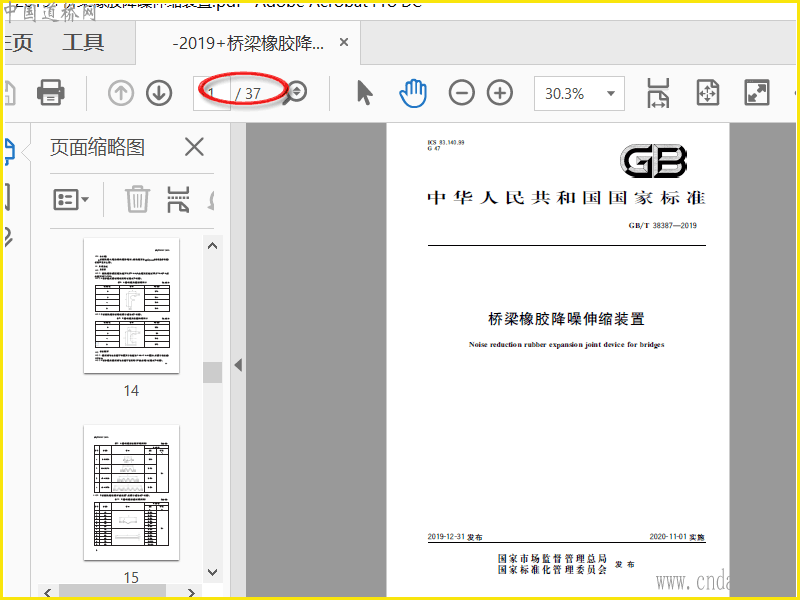The width and height of the screenshot is (800, 600).
Task: Open the 工具 tab
Action: click(83, 42)
